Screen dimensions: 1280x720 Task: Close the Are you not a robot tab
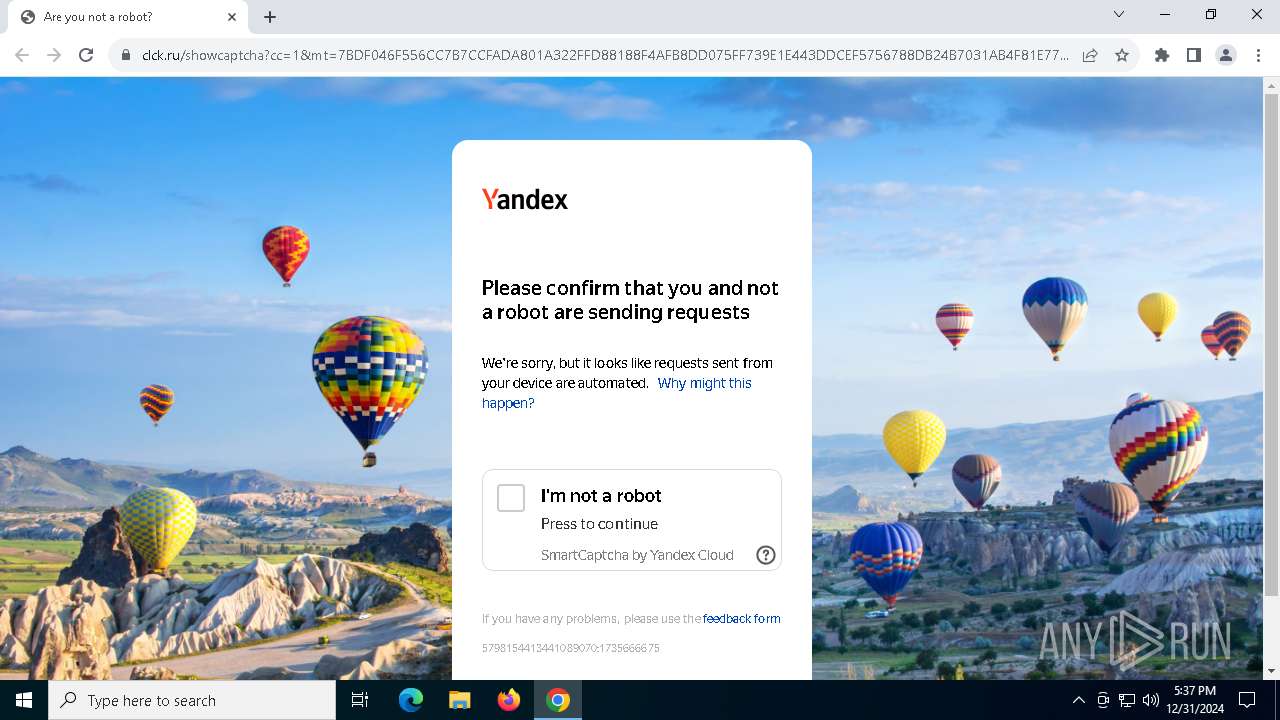point(232,17)
